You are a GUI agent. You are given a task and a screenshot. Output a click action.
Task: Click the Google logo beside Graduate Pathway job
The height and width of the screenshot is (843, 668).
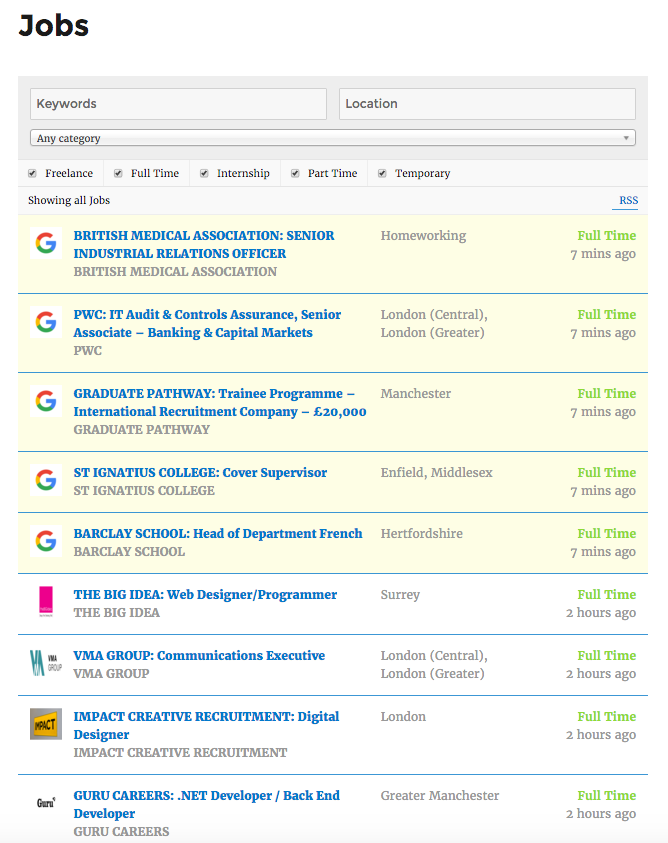click(x=46, y=401)
